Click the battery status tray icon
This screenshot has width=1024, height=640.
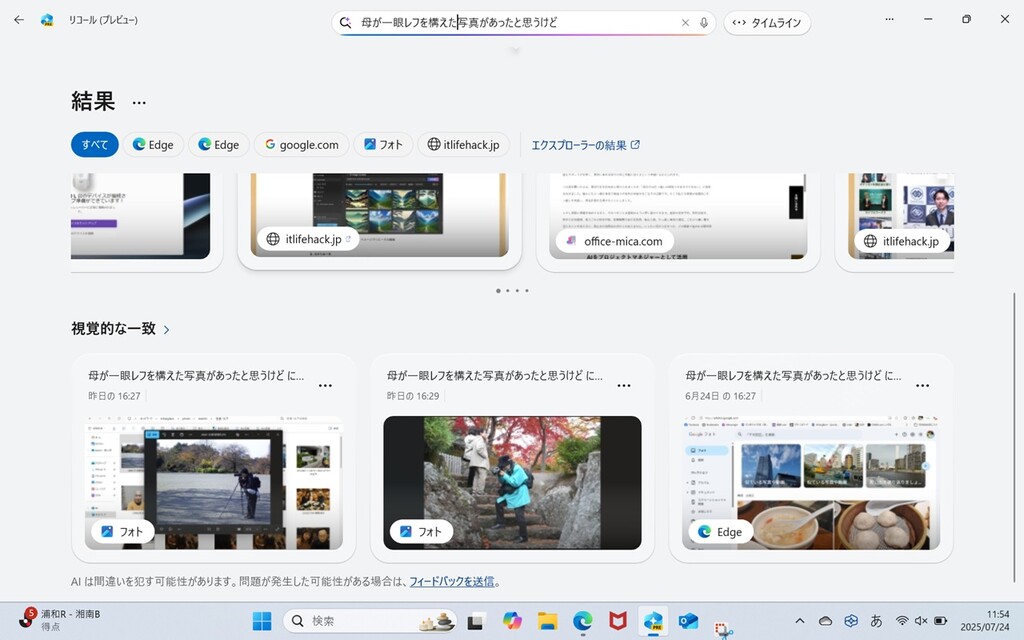[x=940, y=621]
